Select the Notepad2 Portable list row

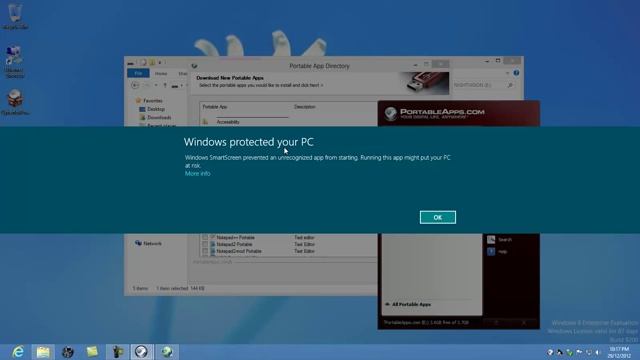(x=288, y=244)
